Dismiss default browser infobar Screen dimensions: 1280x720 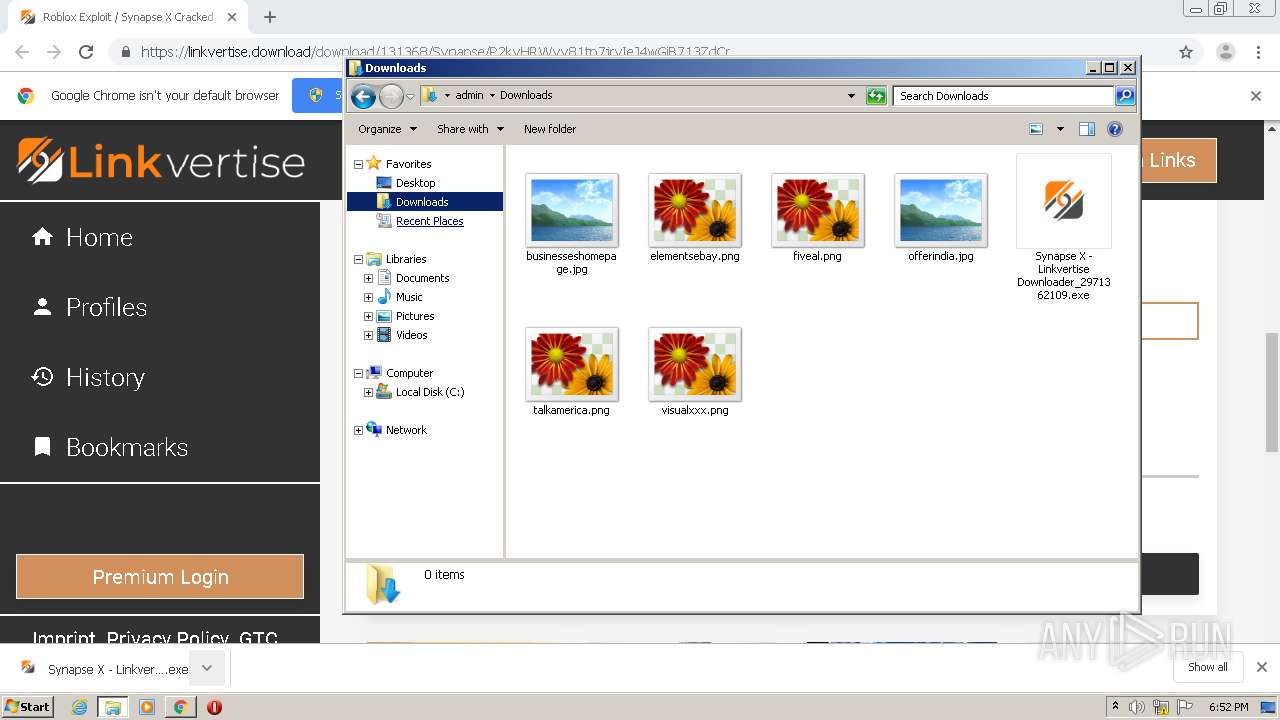pyautogui.click(x=1256, y=96)
